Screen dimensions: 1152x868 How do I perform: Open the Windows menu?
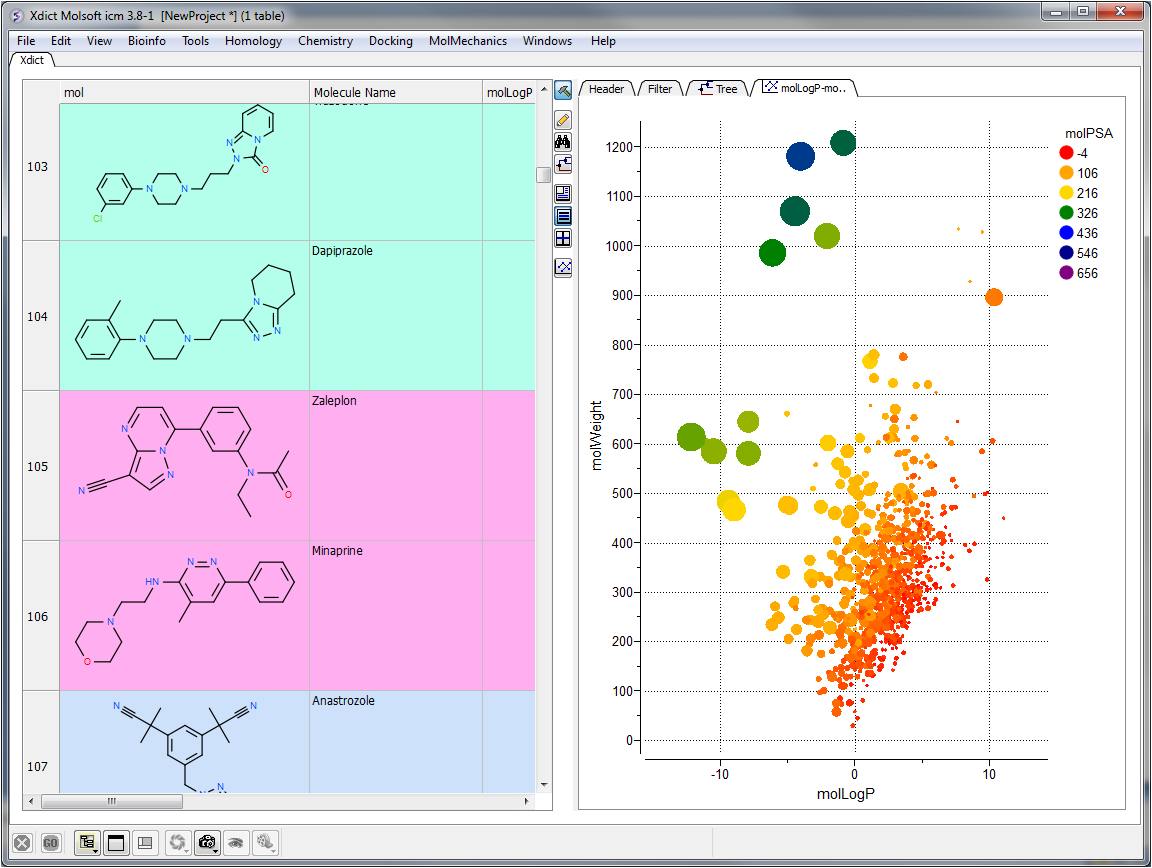(547, 41)
